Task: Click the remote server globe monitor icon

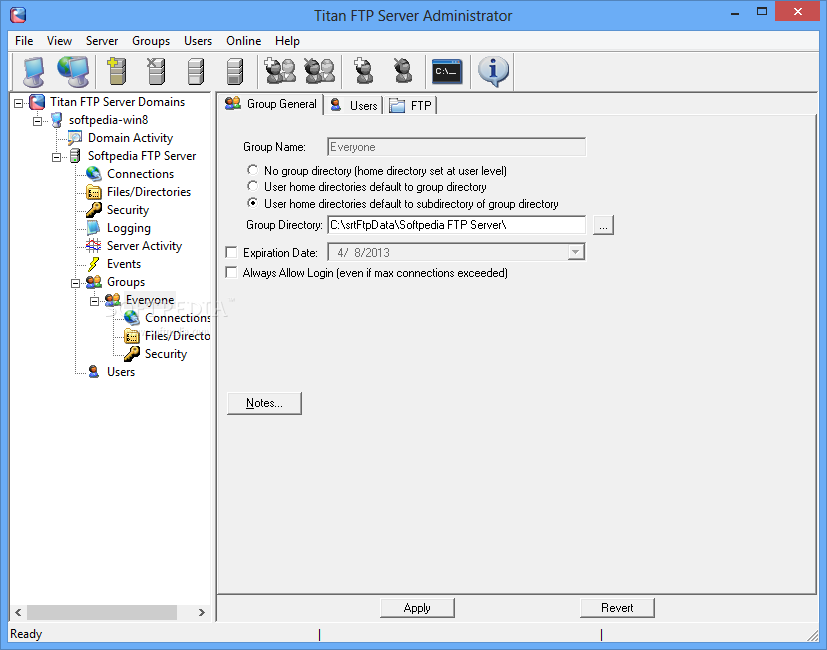Action: point(73,71)
